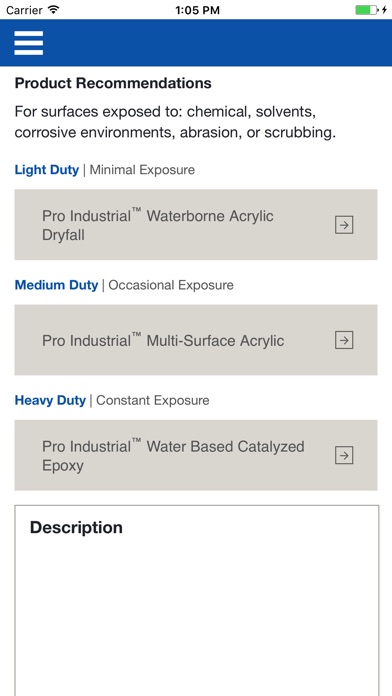Select the Light Duty label
This screenshot has height=696, width=392.
click(x=47, y=170)
